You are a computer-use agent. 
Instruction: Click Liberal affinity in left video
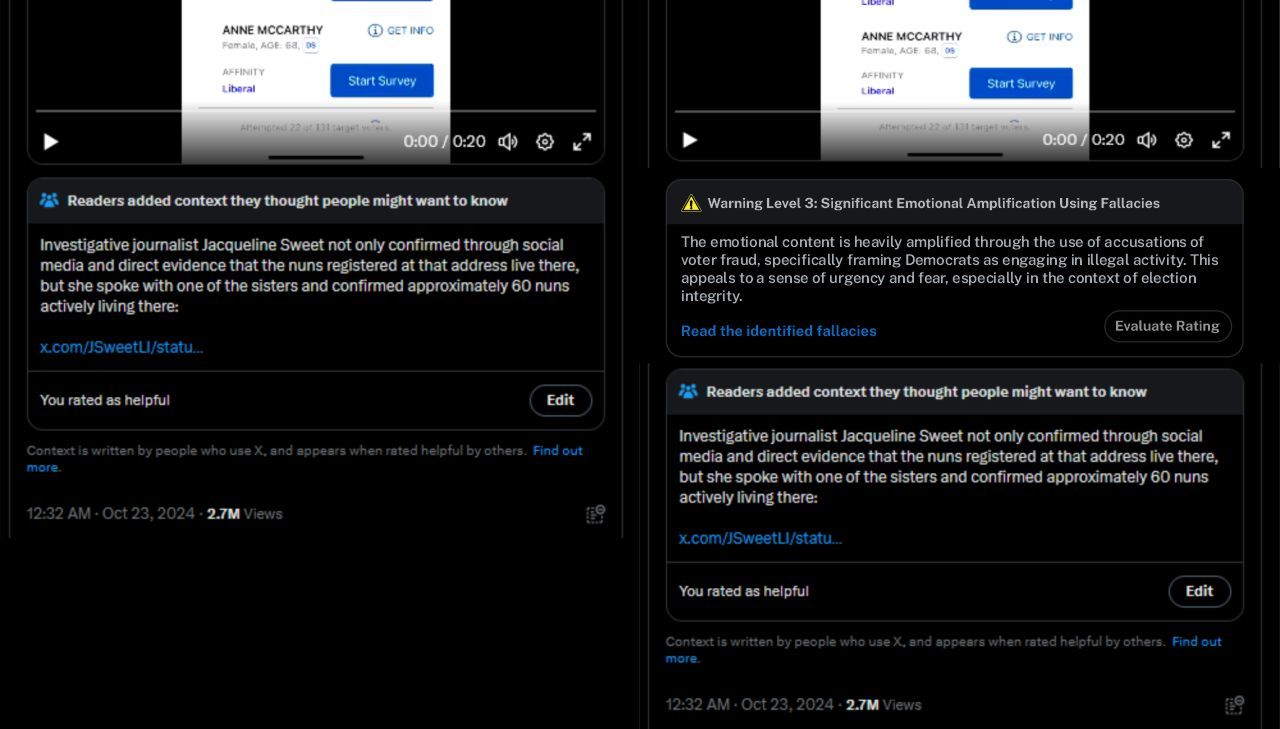click(x=238, y=88)
